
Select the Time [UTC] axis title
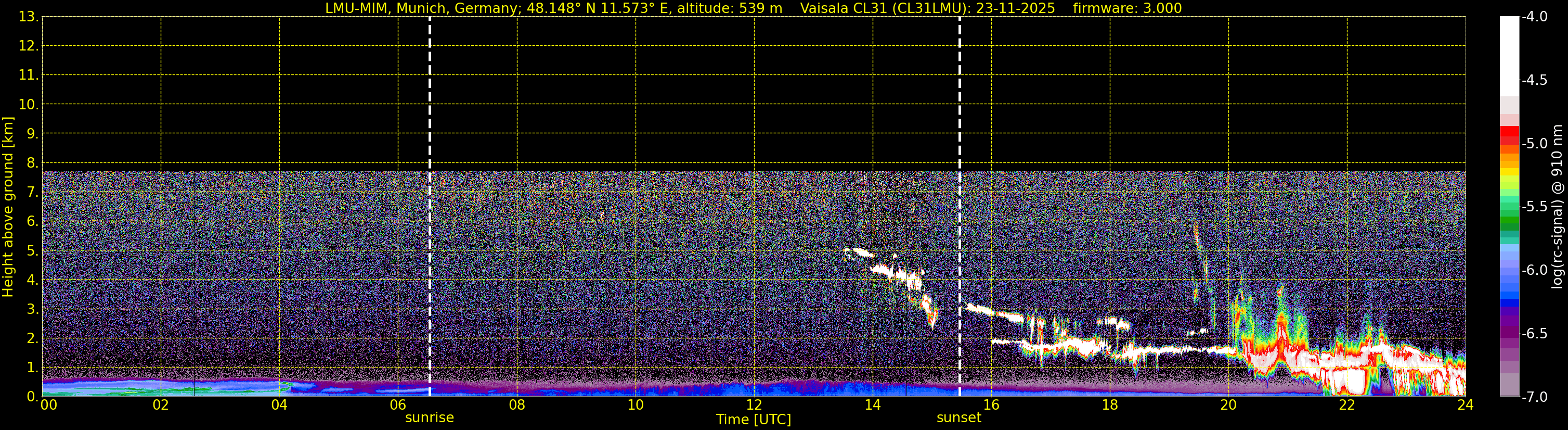(x=754, y=420)
